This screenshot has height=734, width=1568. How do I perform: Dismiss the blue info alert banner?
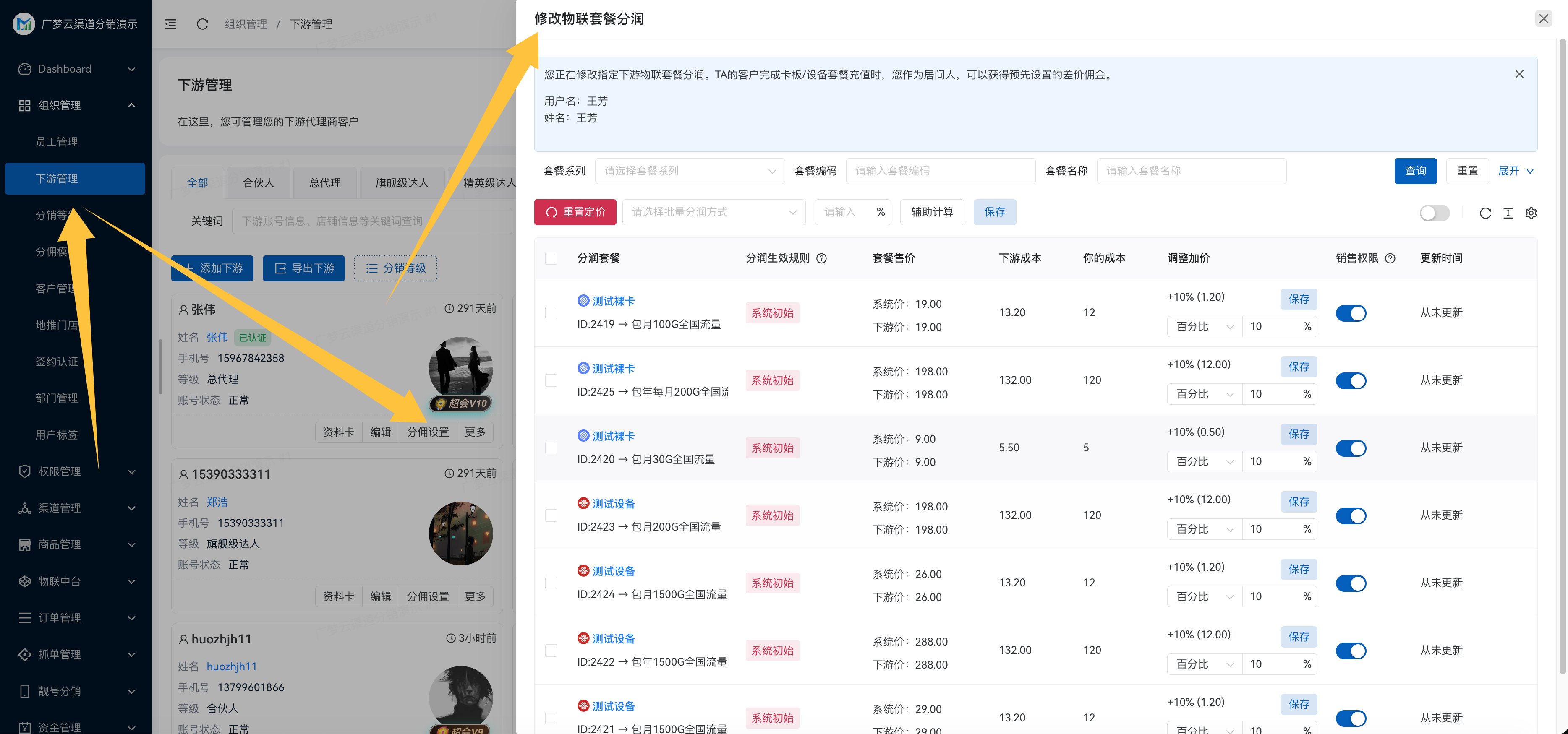(x=1519, y=74)
